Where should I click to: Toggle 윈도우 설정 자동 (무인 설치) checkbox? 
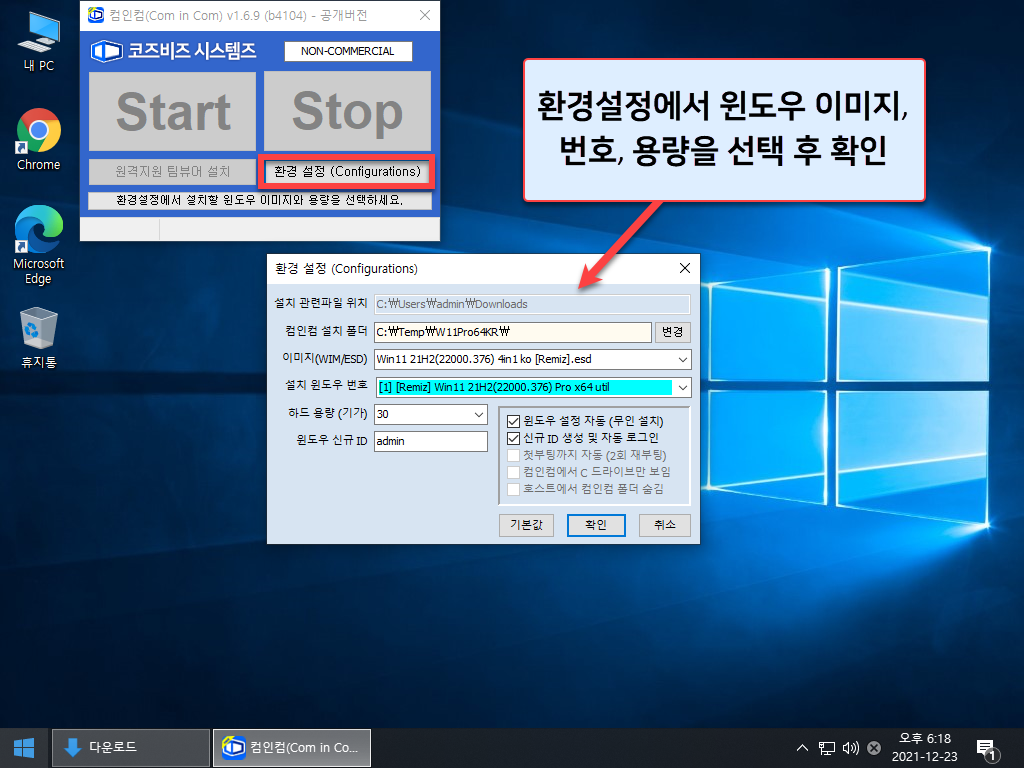point(513,421)
